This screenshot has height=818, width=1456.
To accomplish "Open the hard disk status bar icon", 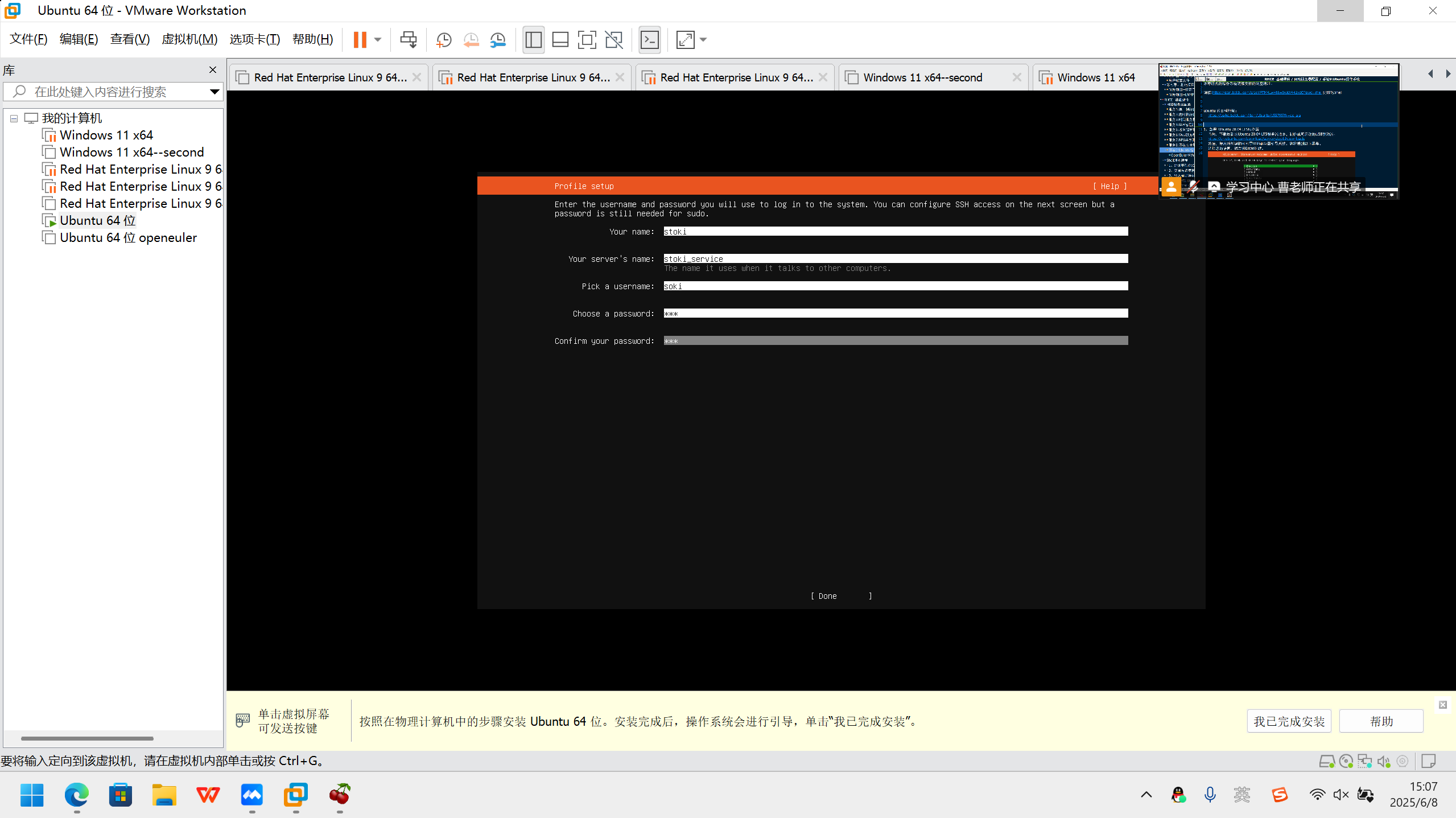I will [1327, 761].
